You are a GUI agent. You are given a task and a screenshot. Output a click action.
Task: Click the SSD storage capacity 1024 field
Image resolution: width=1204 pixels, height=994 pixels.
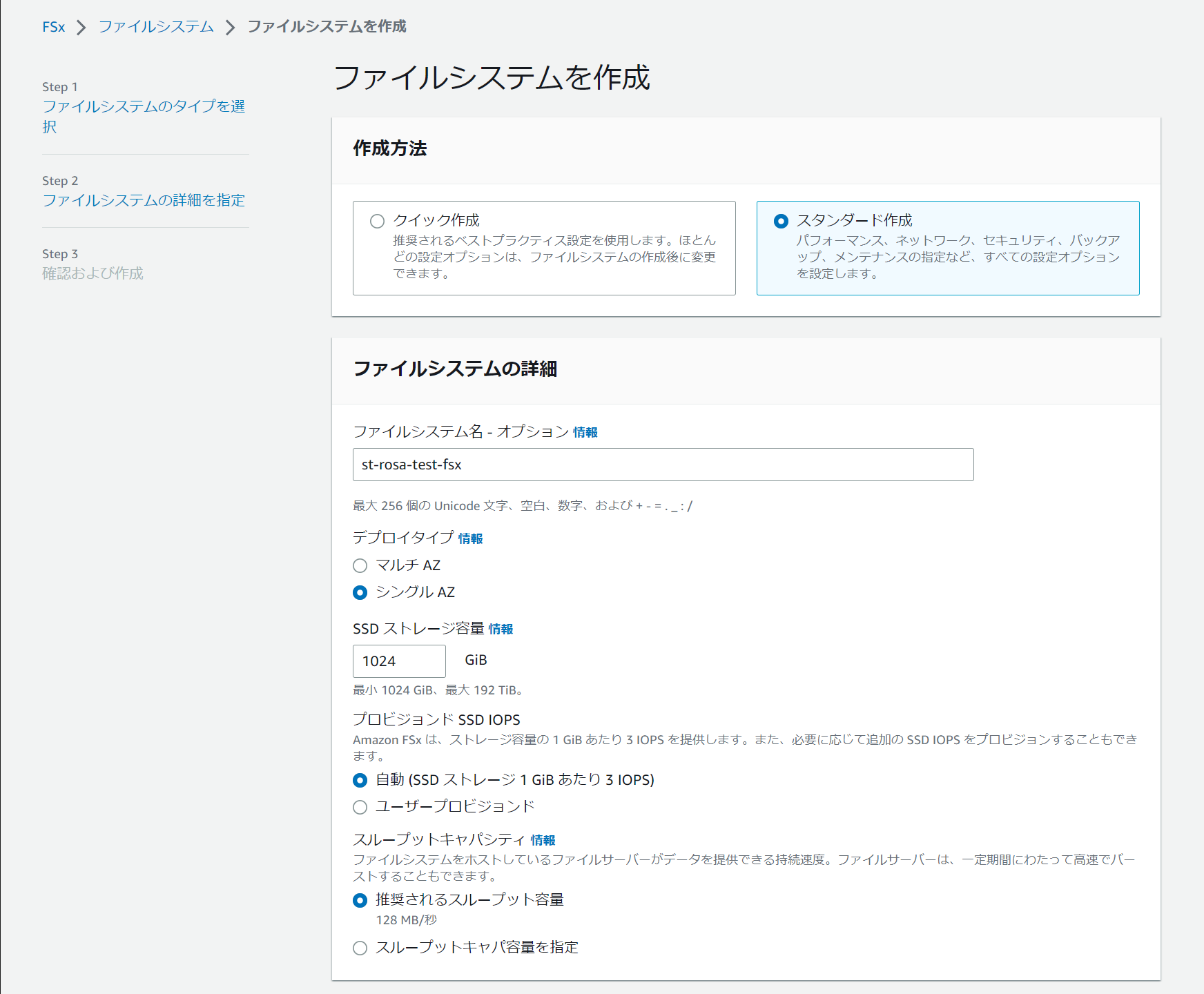399,661
